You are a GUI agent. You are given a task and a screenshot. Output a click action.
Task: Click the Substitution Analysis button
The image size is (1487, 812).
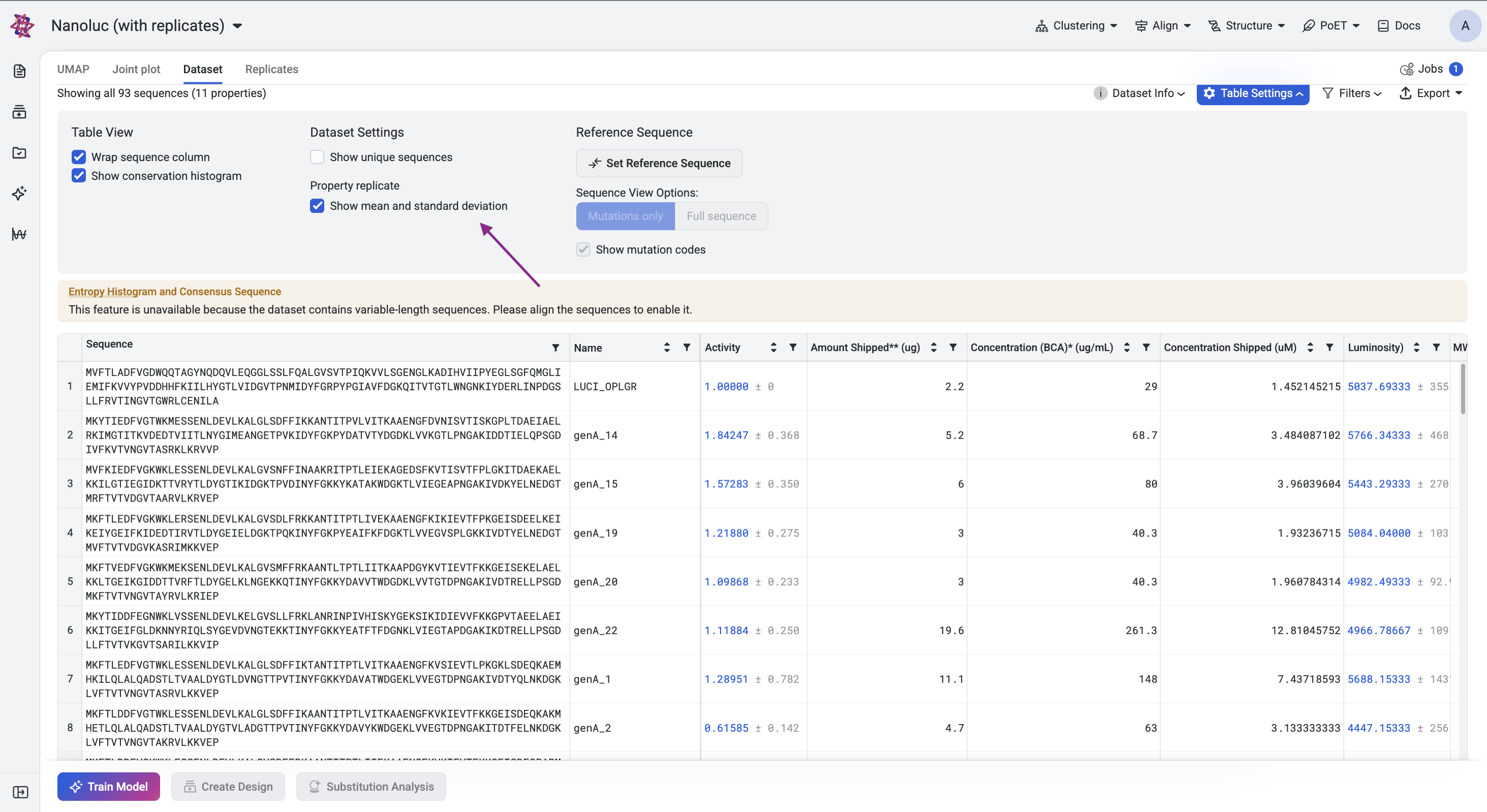click(371, 787)
